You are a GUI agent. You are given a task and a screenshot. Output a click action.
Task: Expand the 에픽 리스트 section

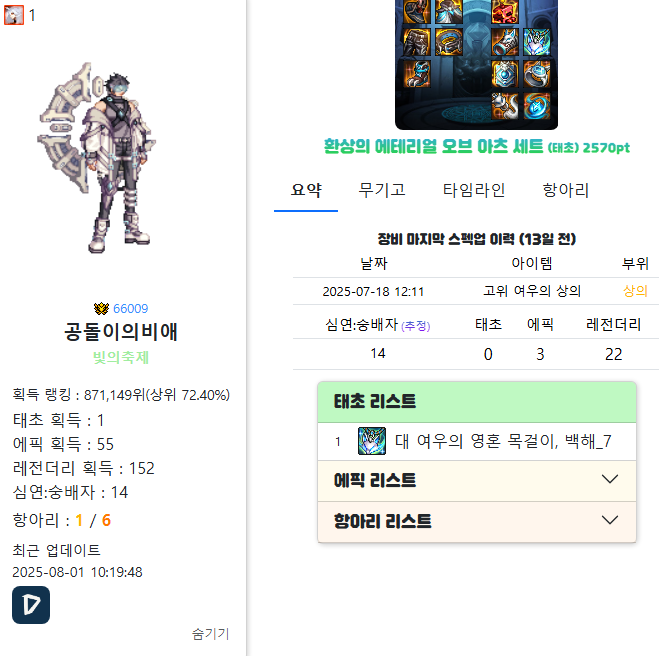[477, 480]
